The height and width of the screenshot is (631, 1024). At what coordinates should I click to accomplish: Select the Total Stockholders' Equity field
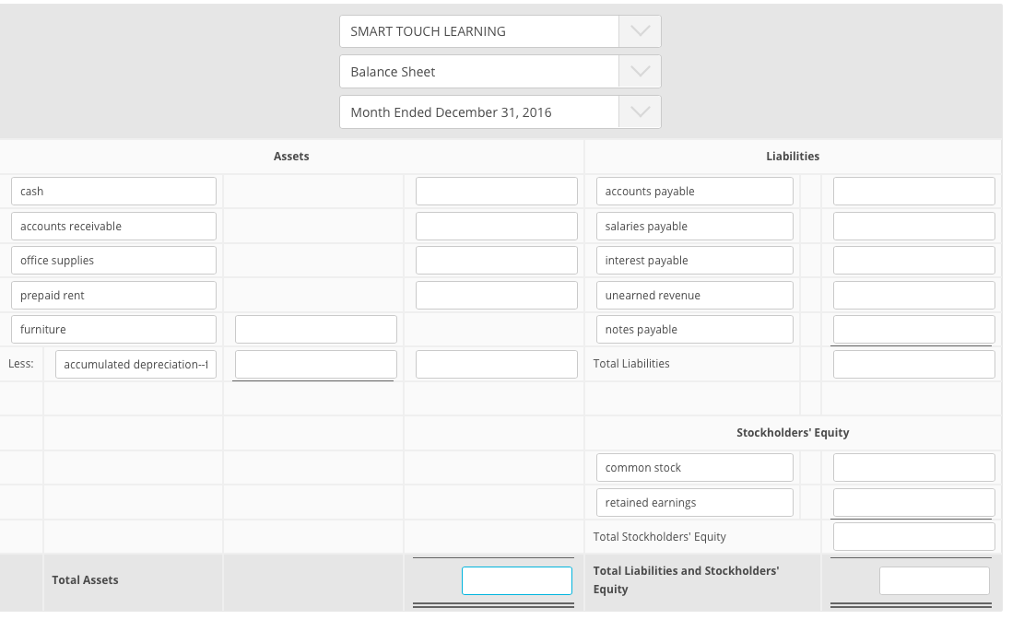(913, 536)
